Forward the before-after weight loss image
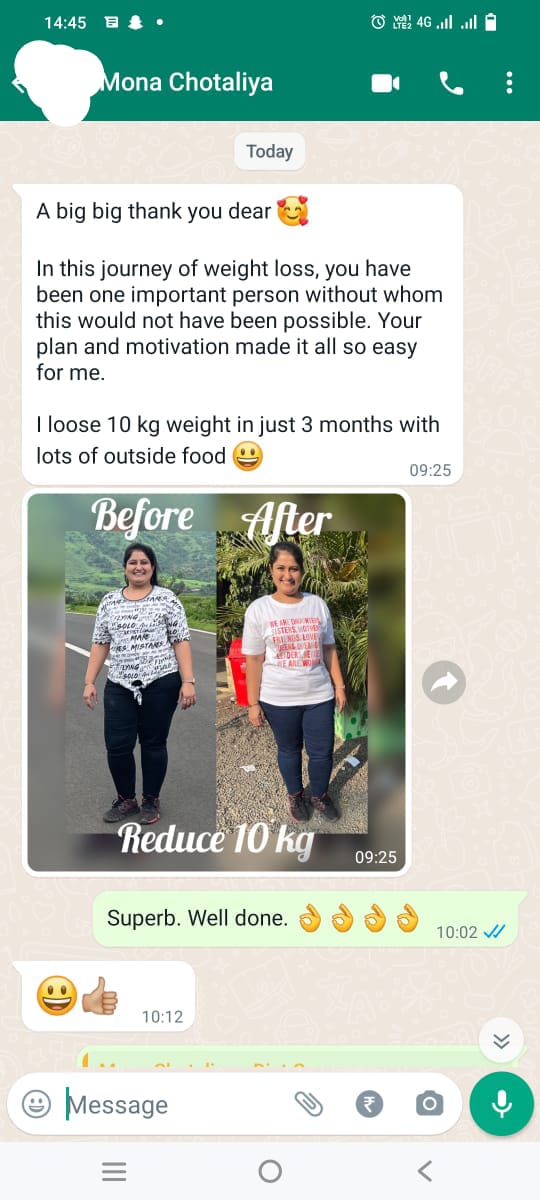The height and width of the screenshot is (1200, 540). click(444, 683)
